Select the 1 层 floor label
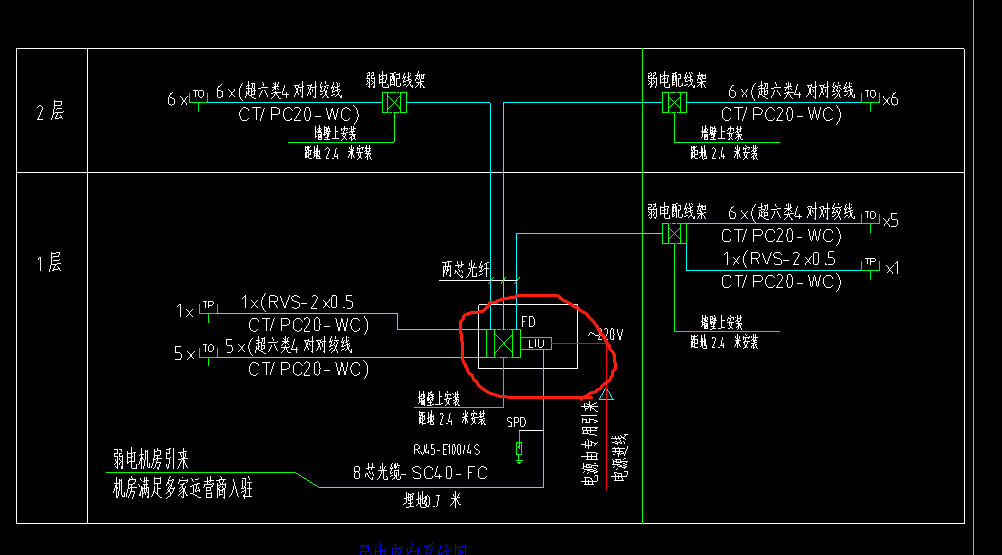Image resolution: width=1002 pixels, height=555 pixels. 49,263
